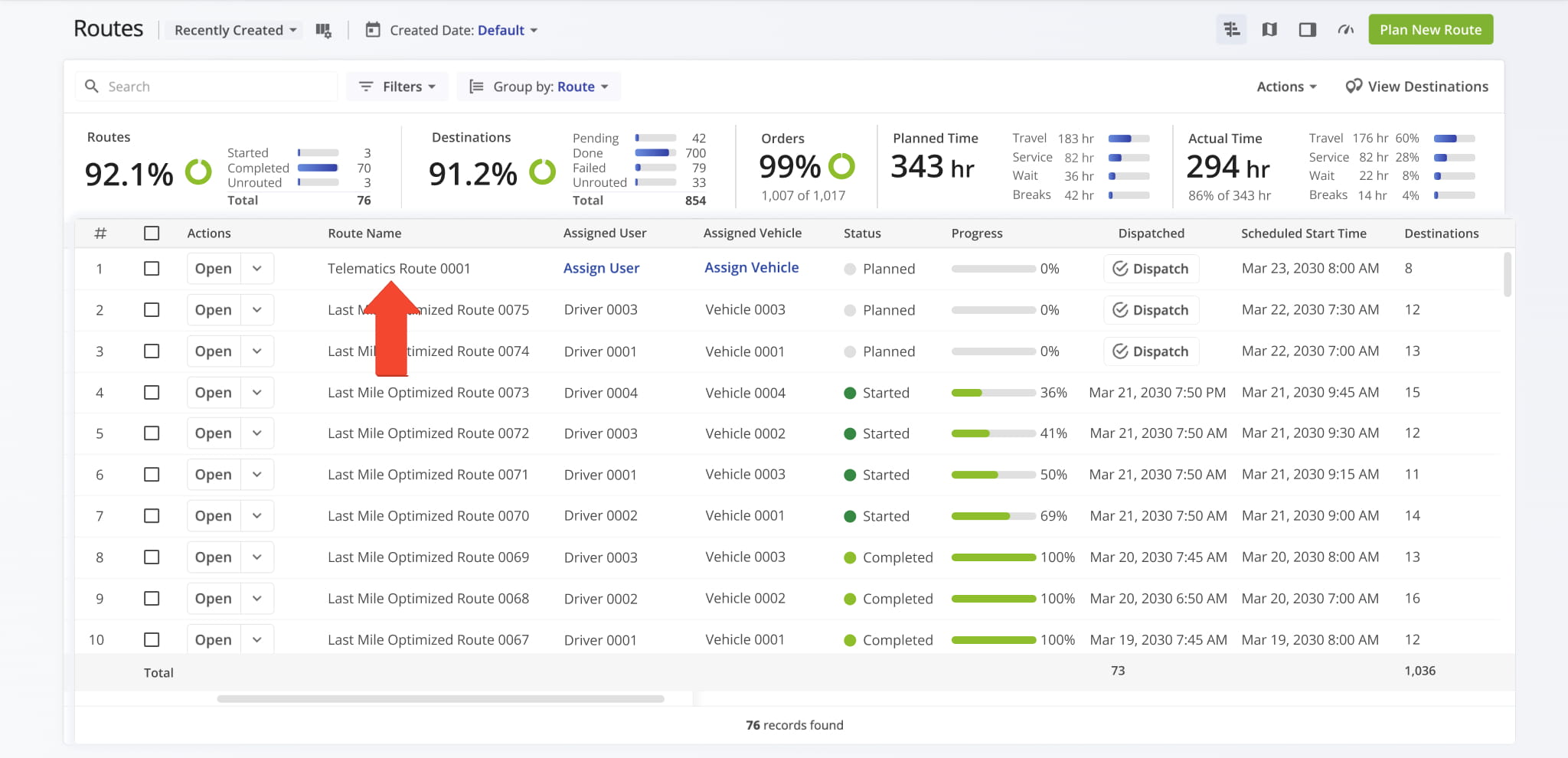The width and height of the screenshot is (1568, 758).
Task: Click the magnifier icon in search box
Action: click(92, 87)
